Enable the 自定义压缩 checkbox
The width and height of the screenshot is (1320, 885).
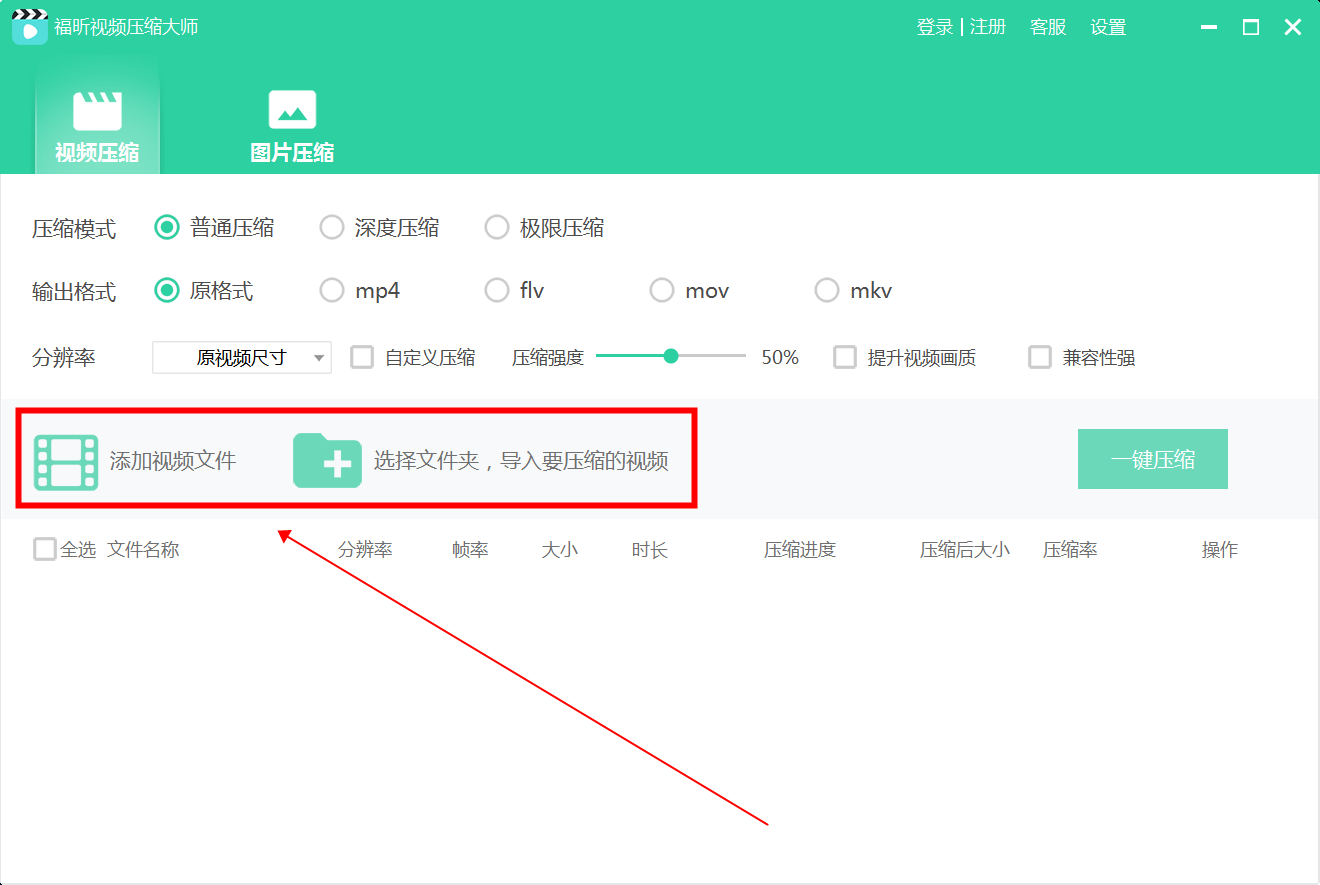[x=362, y=357]
